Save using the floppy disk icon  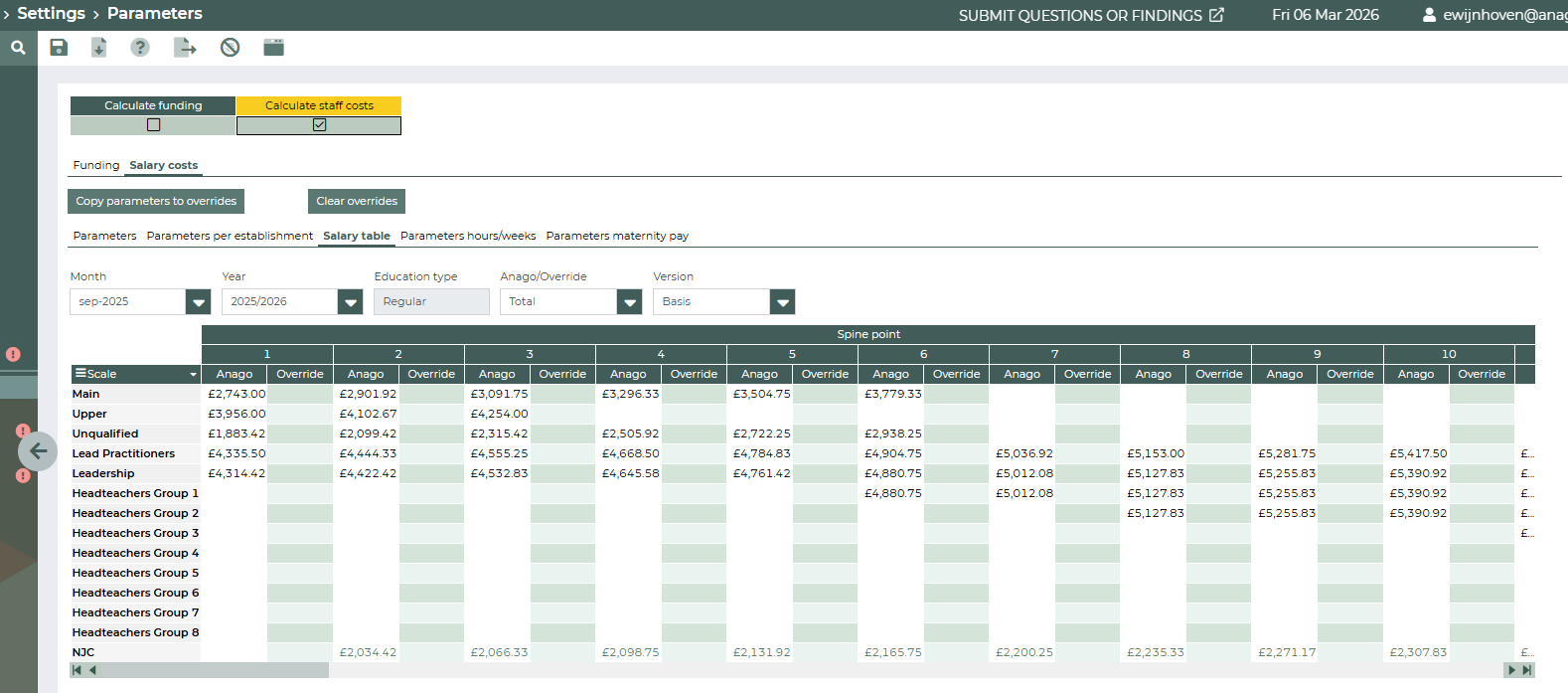(59, 48)
